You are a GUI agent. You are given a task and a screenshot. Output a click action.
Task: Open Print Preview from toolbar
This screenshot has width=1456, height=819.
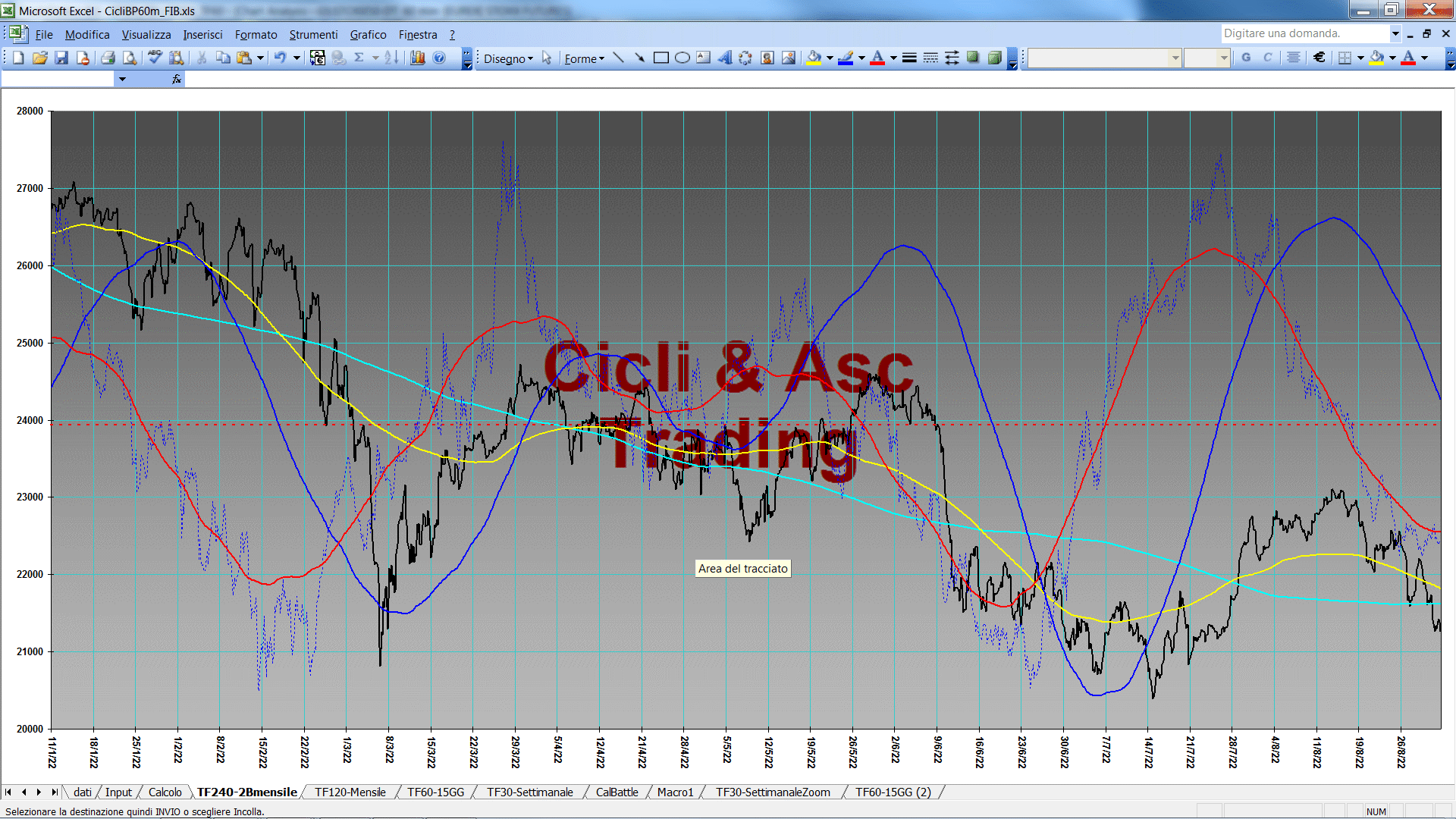(130, 58)
